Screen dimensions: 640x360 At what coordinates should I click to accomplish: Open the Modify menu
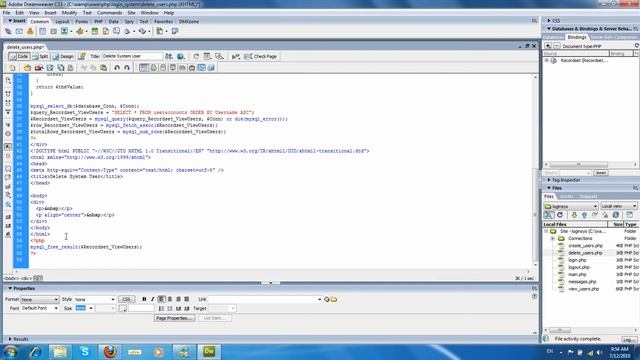(69, 13)
